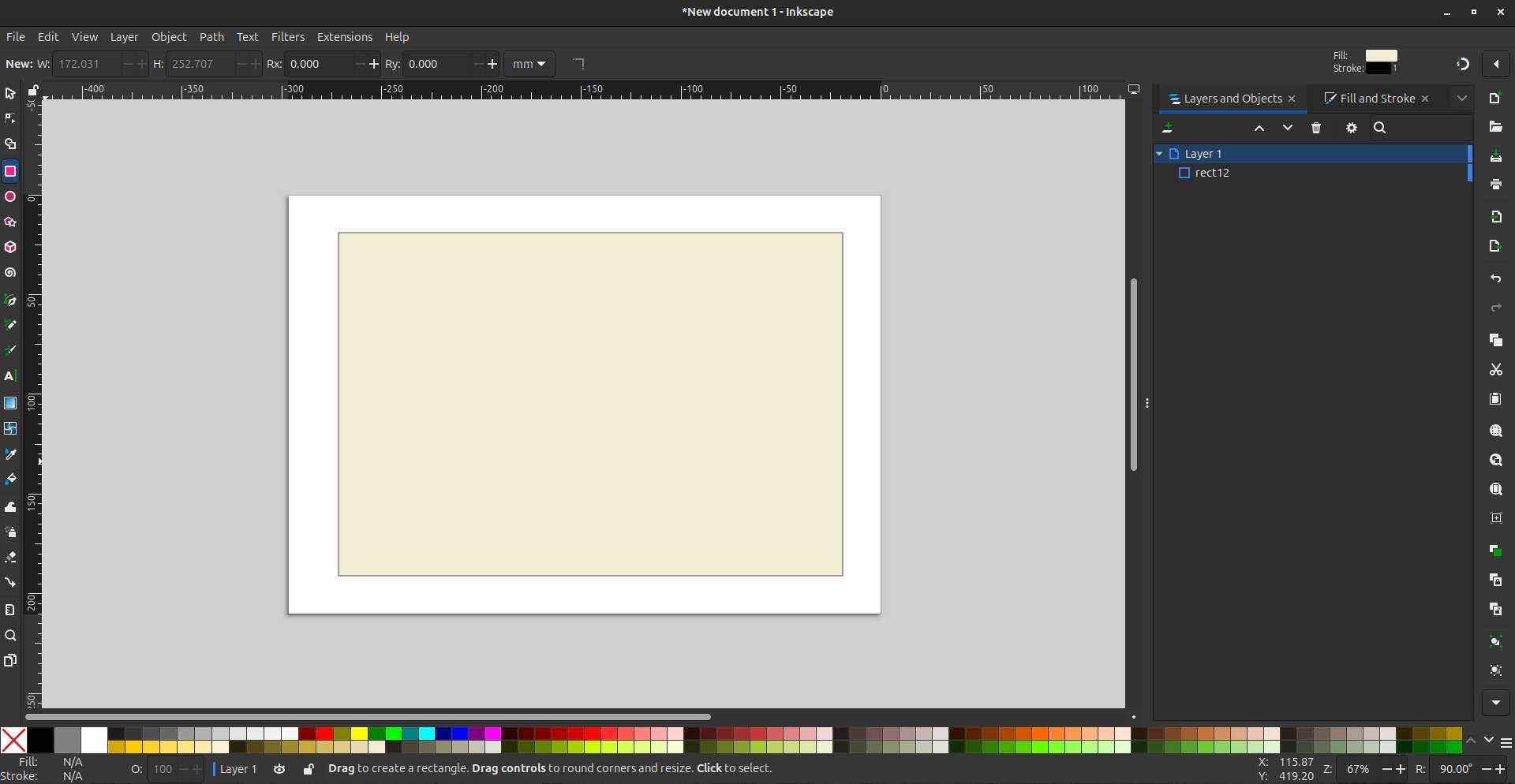
Task: Select the Tweak tool
Action: tap(10, 507)
